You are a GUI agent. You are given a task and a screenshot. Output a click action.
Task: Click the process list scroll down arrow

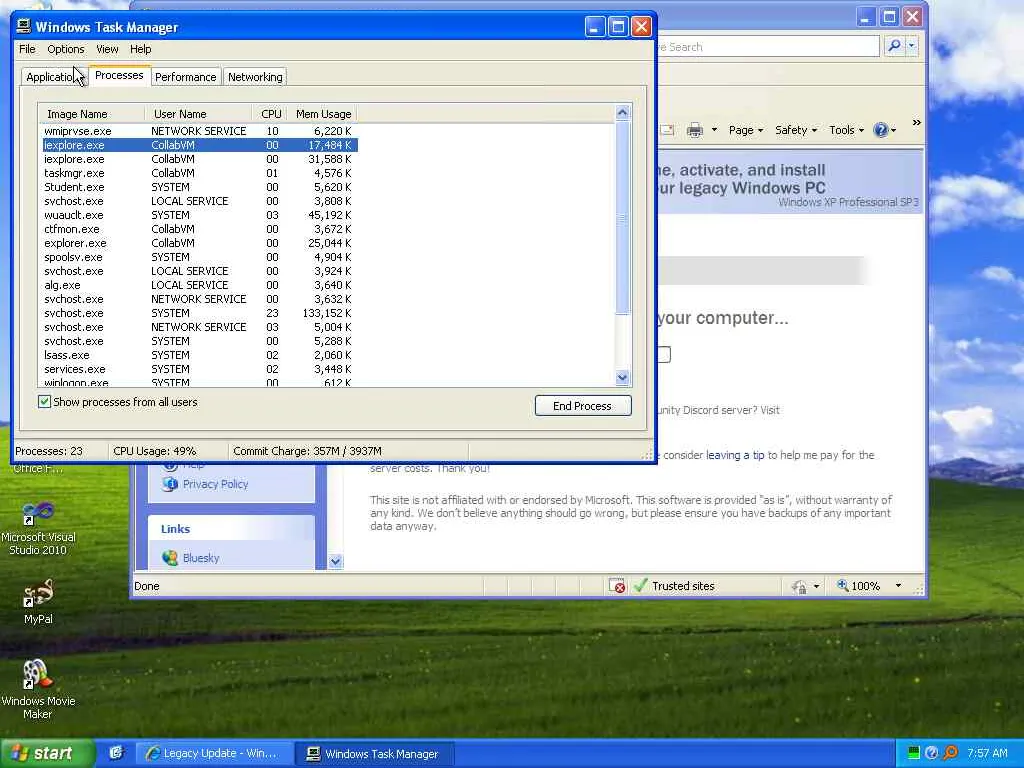coord(622,377)
